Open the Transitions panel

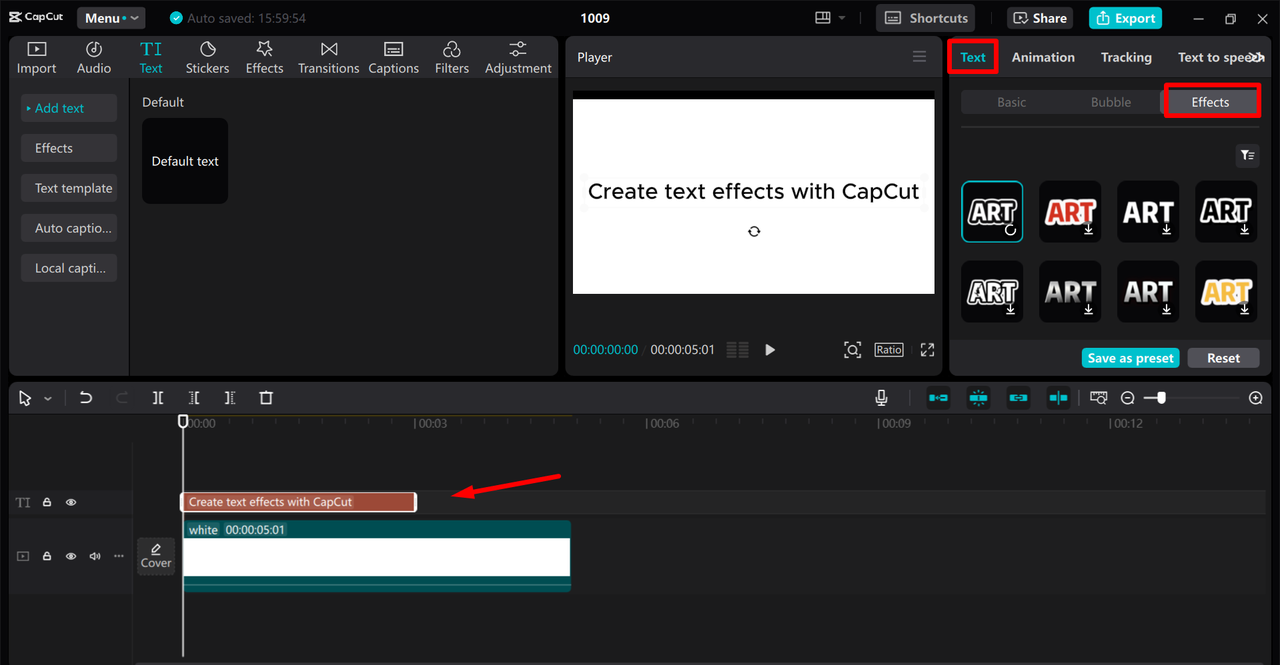328,58
